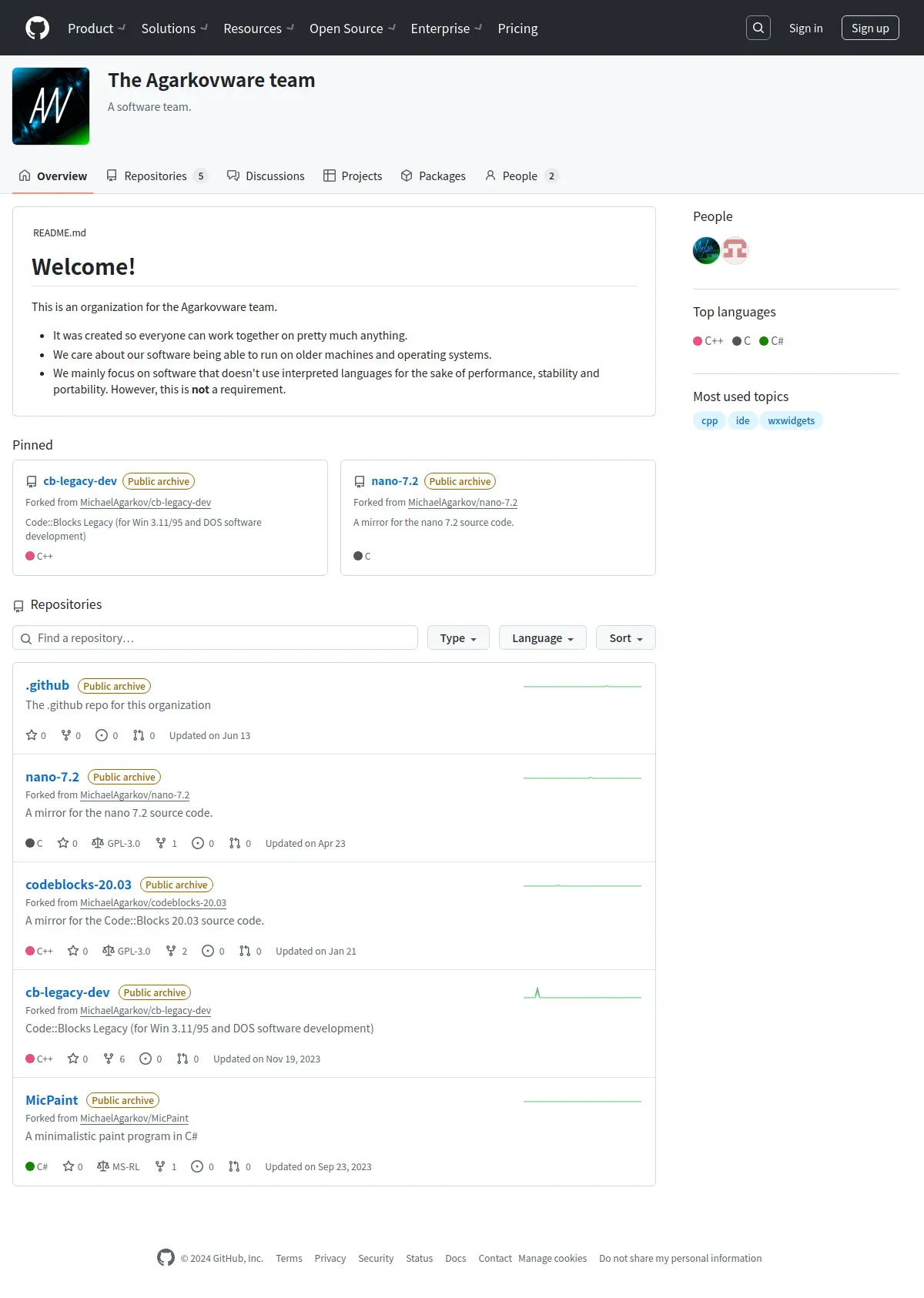This screenshot has width=924, height=1298.
Task: Click the C language under Top languages
Action: click(742, 340)
